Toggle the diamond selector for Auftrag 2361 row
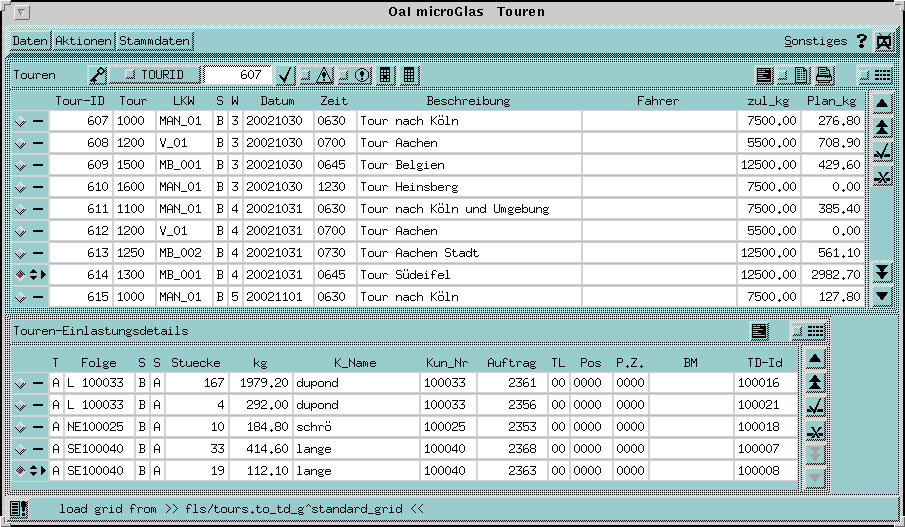The height and width of the screenshot is (527, 905). (x=21, y=382)
